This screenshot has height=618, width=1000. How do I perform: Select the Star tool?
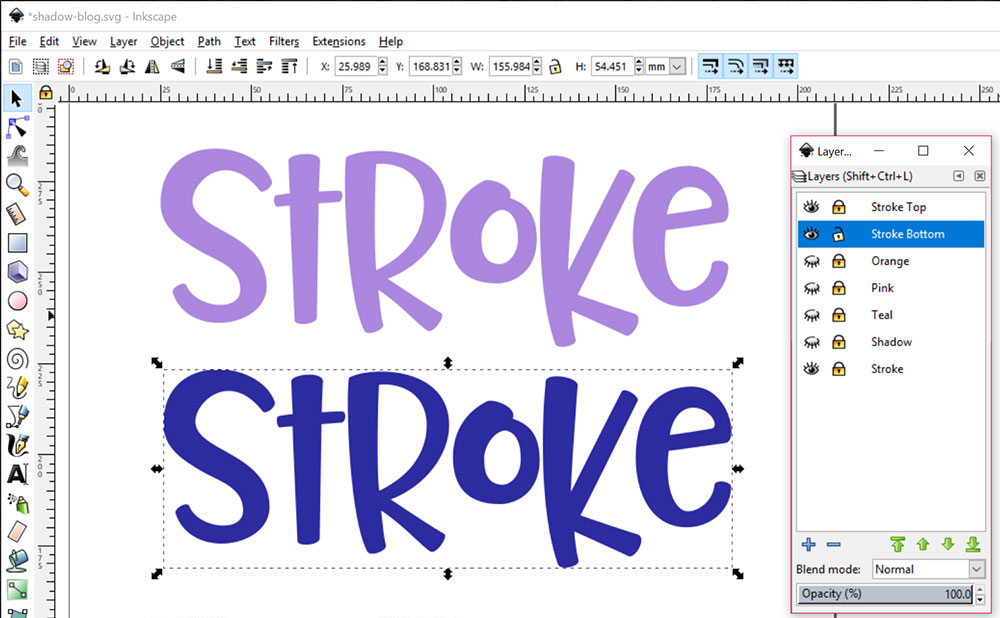(x=15, y=329)
